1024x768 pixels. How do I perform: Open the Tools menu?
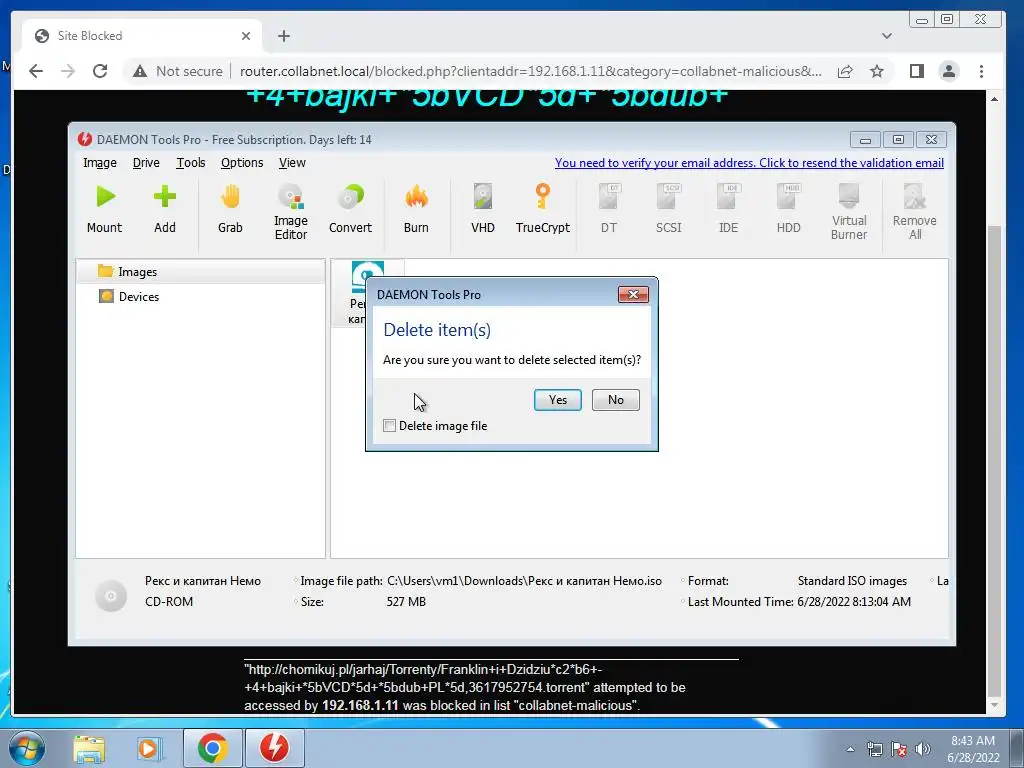tap(191, 163)
